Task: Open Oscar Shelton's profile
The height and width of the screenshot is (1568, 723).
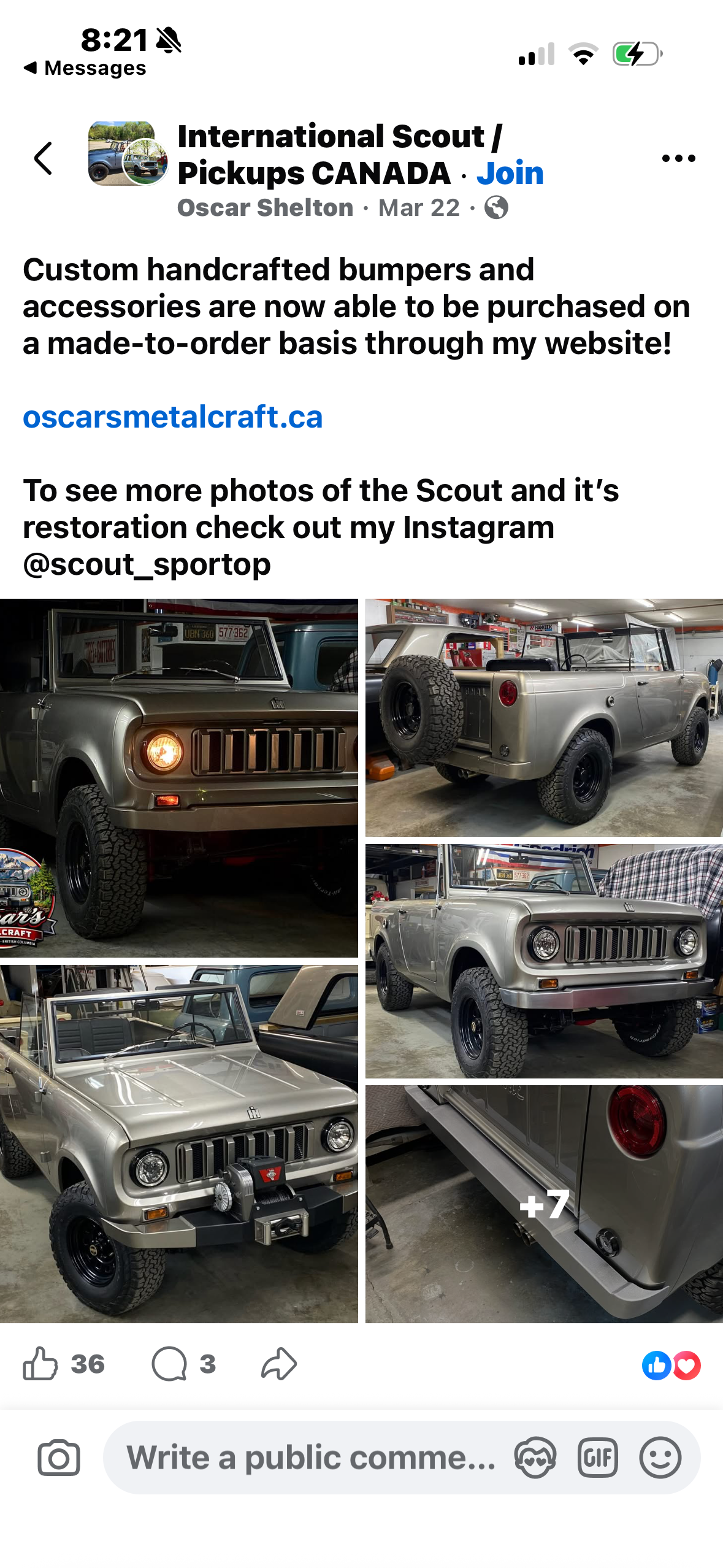Action: tap(266, 208)
